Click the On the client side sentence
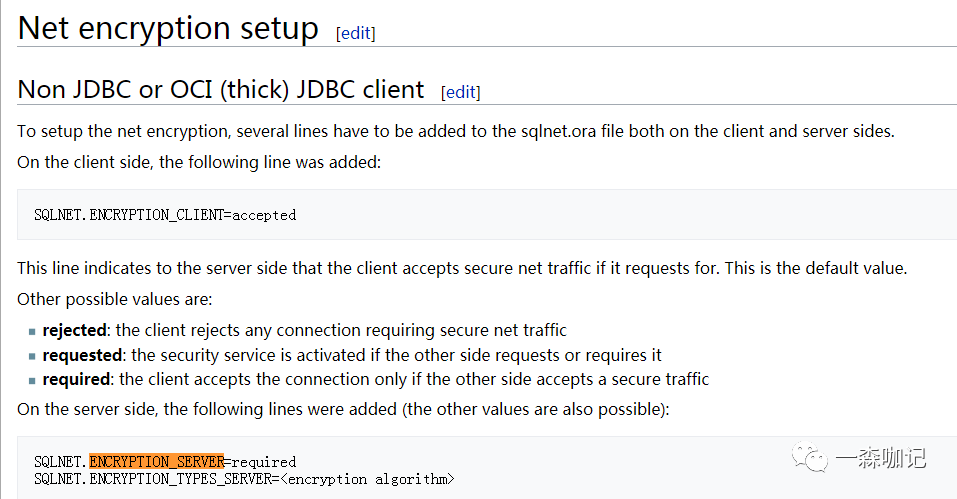The width and height of the screenshot is (957, 499). tap(199, 162)
